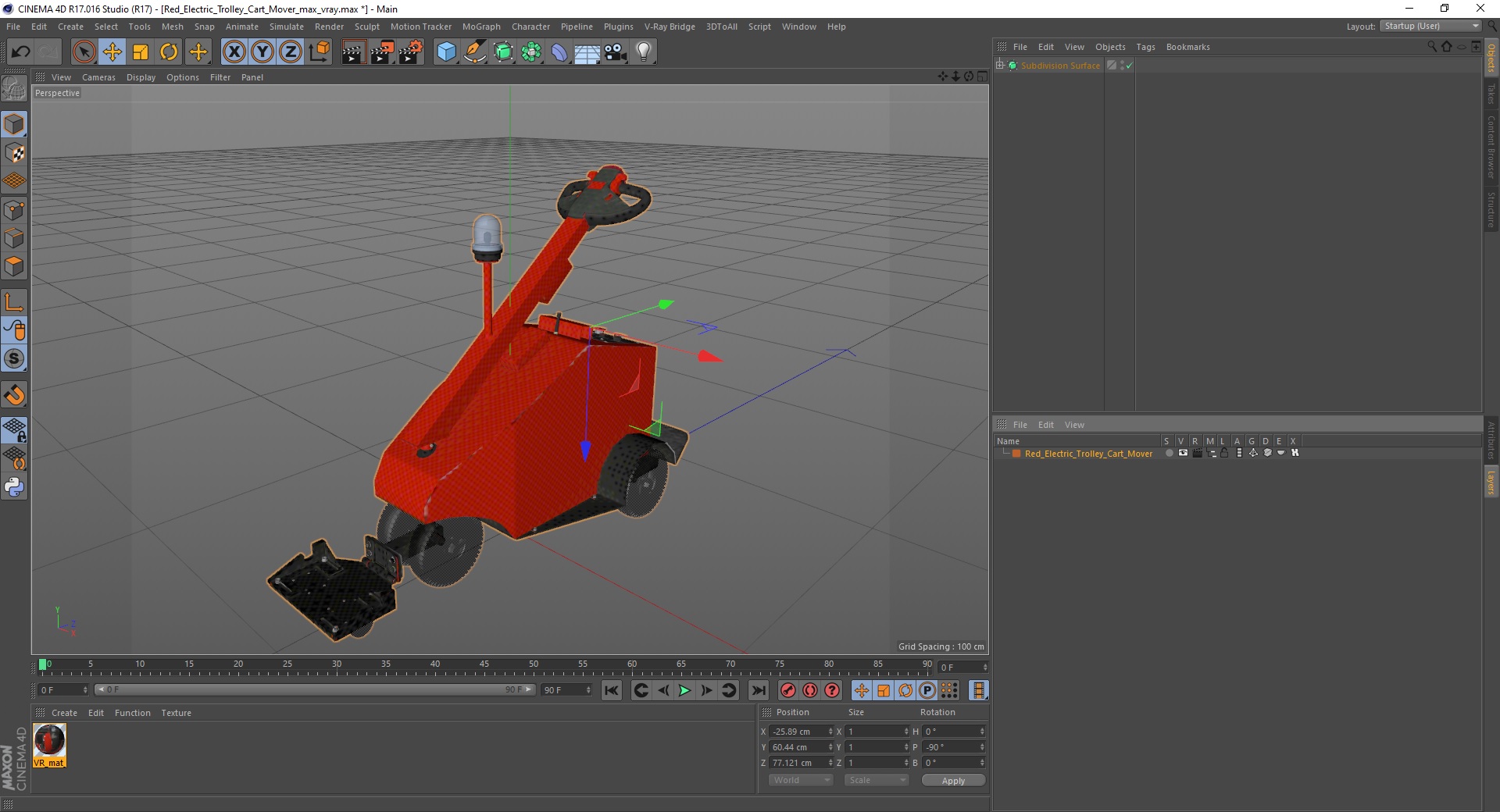The height and width of the screenshot is (812, 1500).
Task: Expand the Subdivision Surface object
Action: pos(1000,66)
